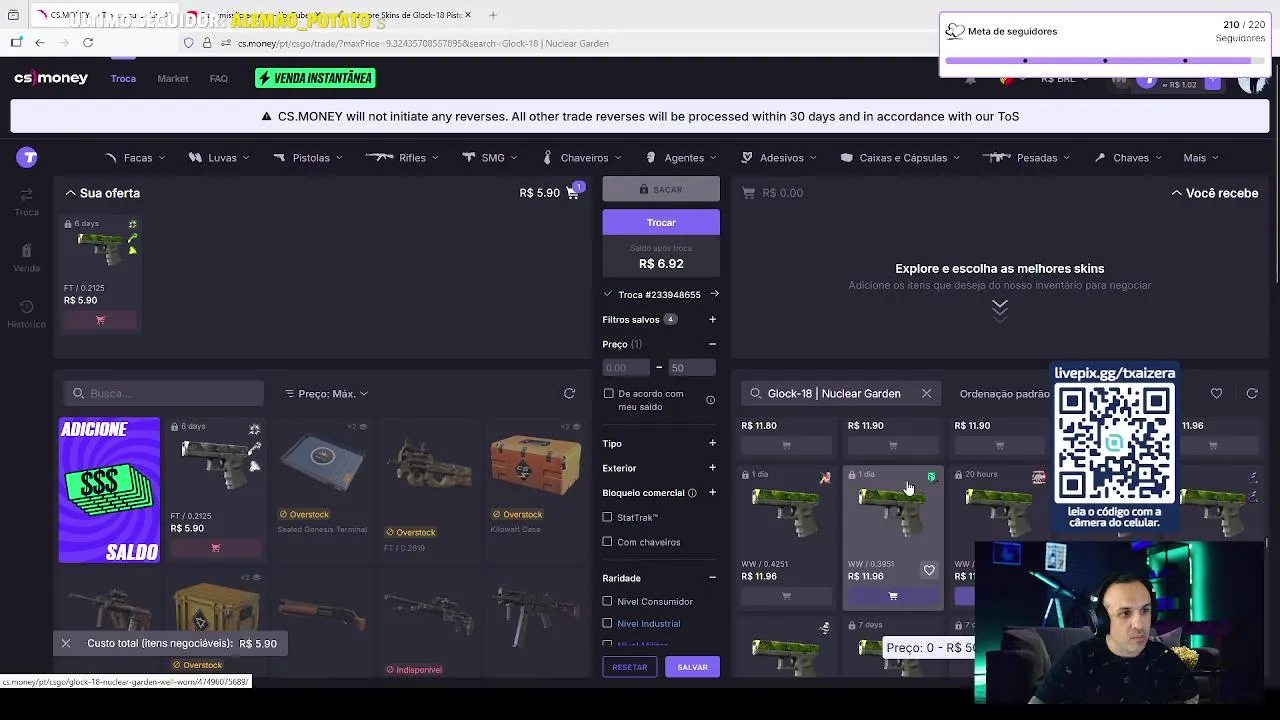1280x720 pixels.
Task: Collapse the Você recebe panel
Action: (1177, 193)
